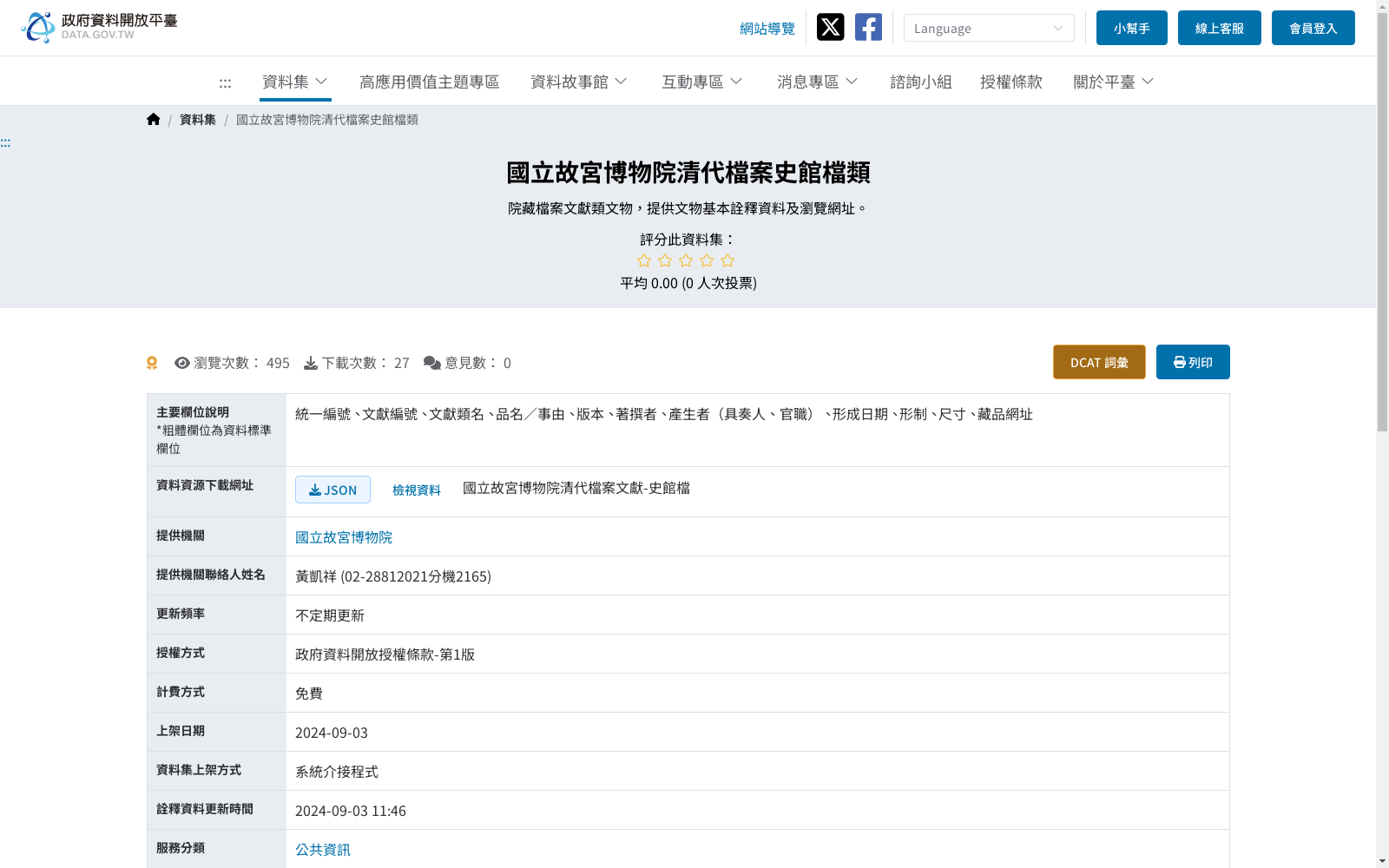Click the 不定期更新 value
Image resolution: width=1389 pixels, height=868 pixels.
click(330, 615)
